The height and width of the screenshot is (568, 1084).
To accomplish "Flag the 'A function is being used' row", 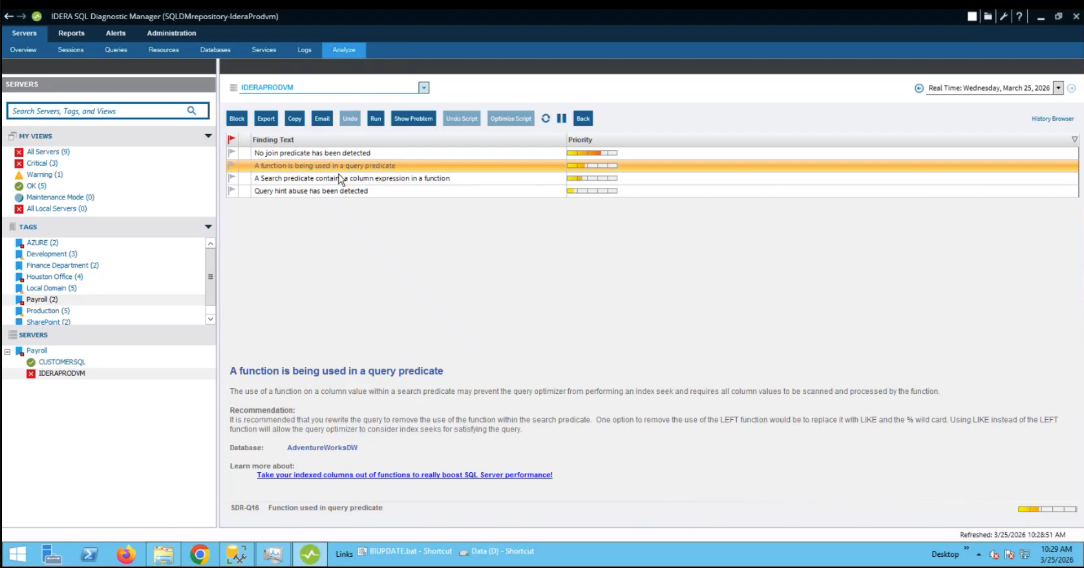I will pos(232,166).
